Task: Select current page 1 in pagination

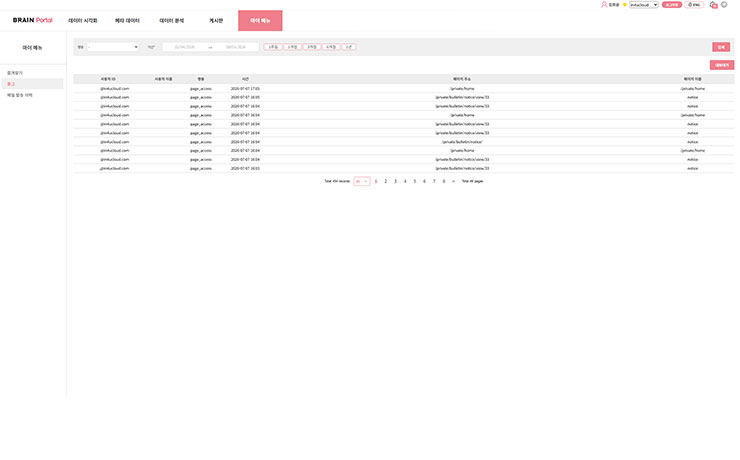Action: [376, 182]
